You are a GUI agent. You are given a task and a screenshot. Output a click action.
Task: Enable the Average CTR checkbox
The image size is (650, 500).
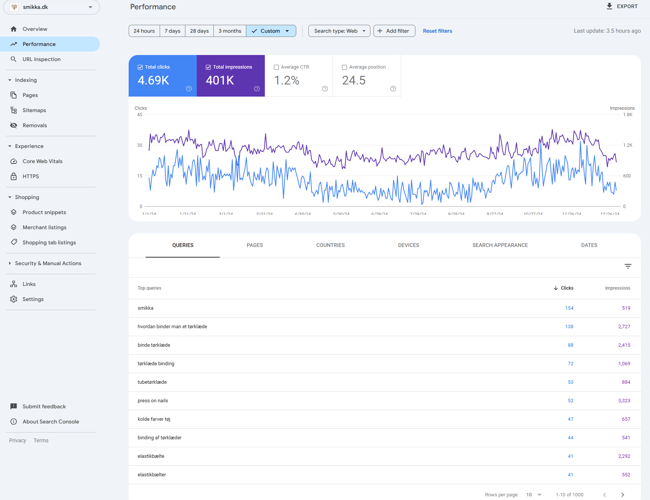click(x=276, y=67)
